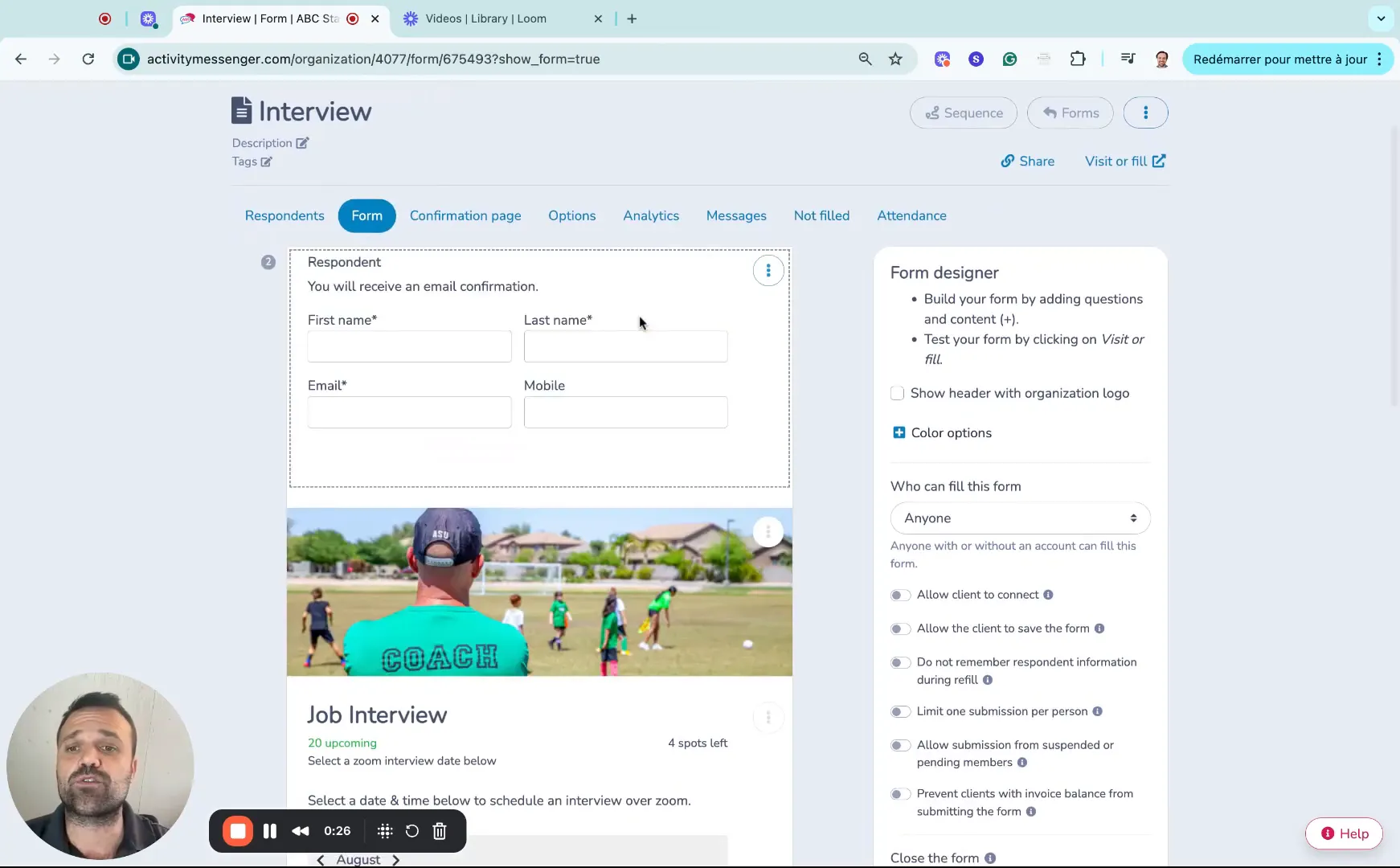Rewind the Loom recording
The image size is (1400, 868).
[x=301, y=831]
